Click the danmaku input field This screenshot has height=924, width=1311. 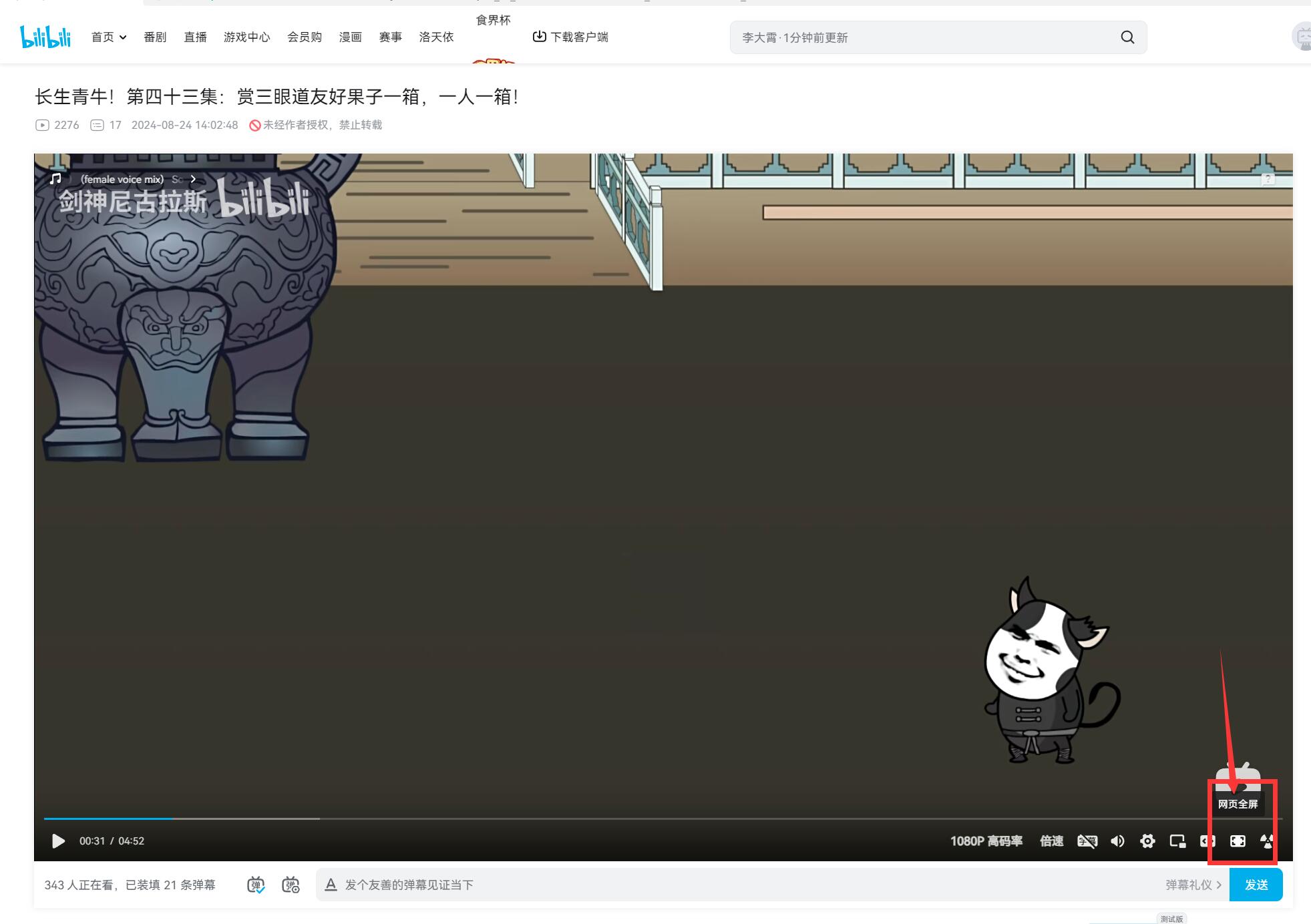(x=748, y=885)
